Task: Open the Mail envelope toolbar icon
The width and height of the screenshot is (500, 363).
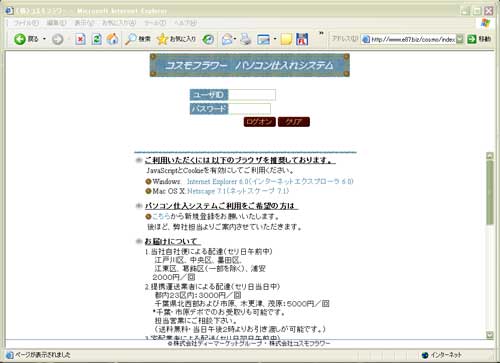Action: click(x=227, y=39)
